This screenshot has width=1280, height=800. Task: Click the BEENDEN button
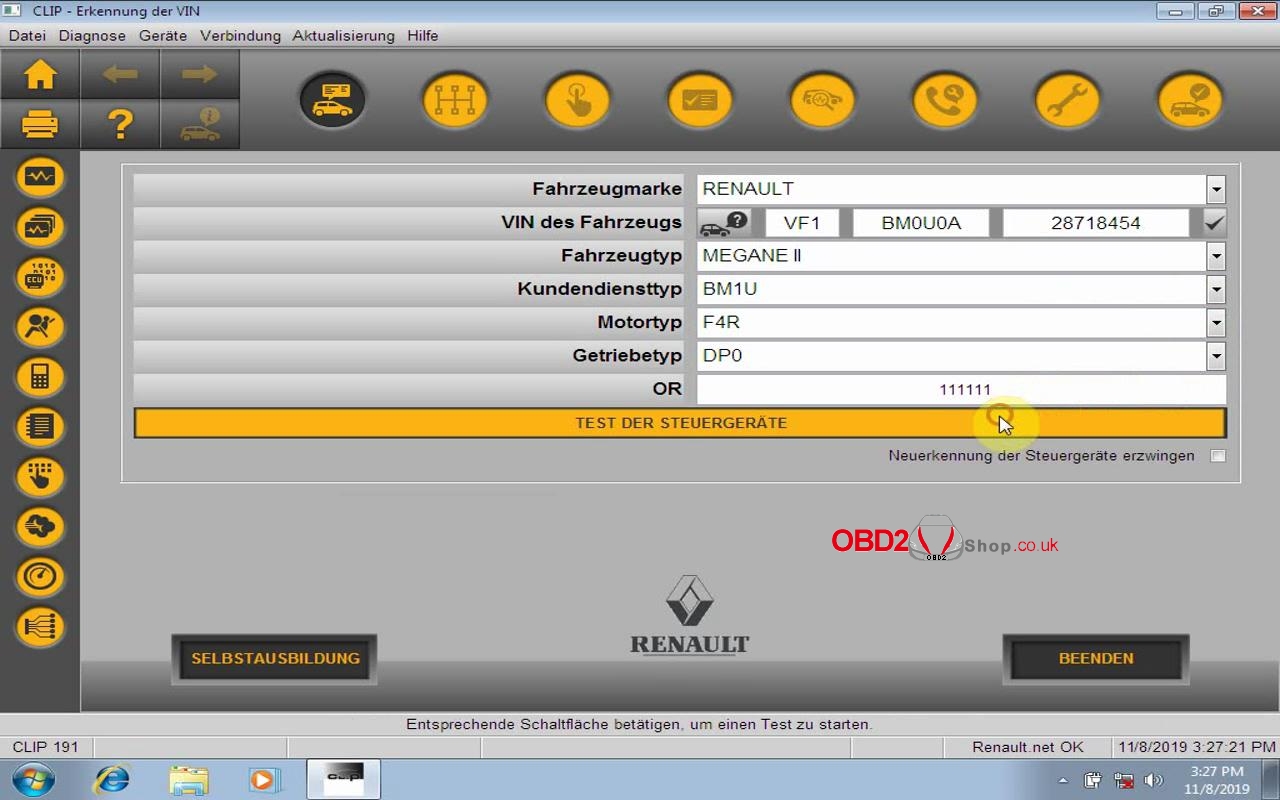click(1096, 659)
